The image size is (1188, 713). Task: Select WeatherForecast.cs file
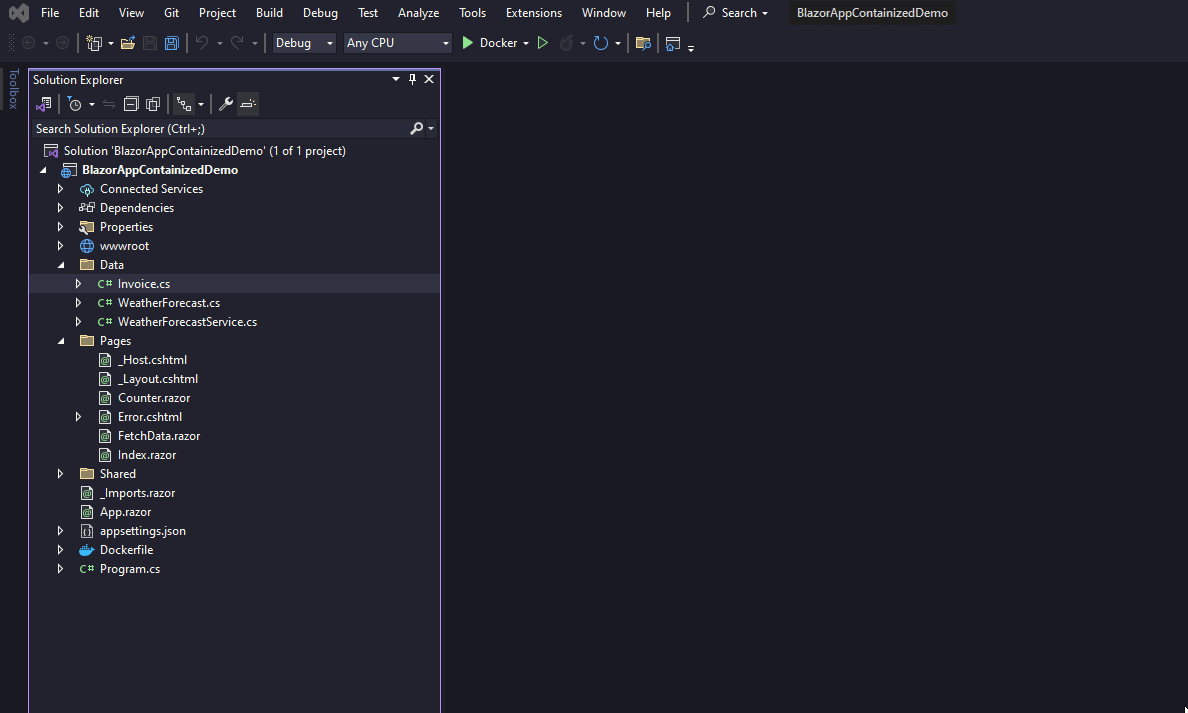pos(168,303)
